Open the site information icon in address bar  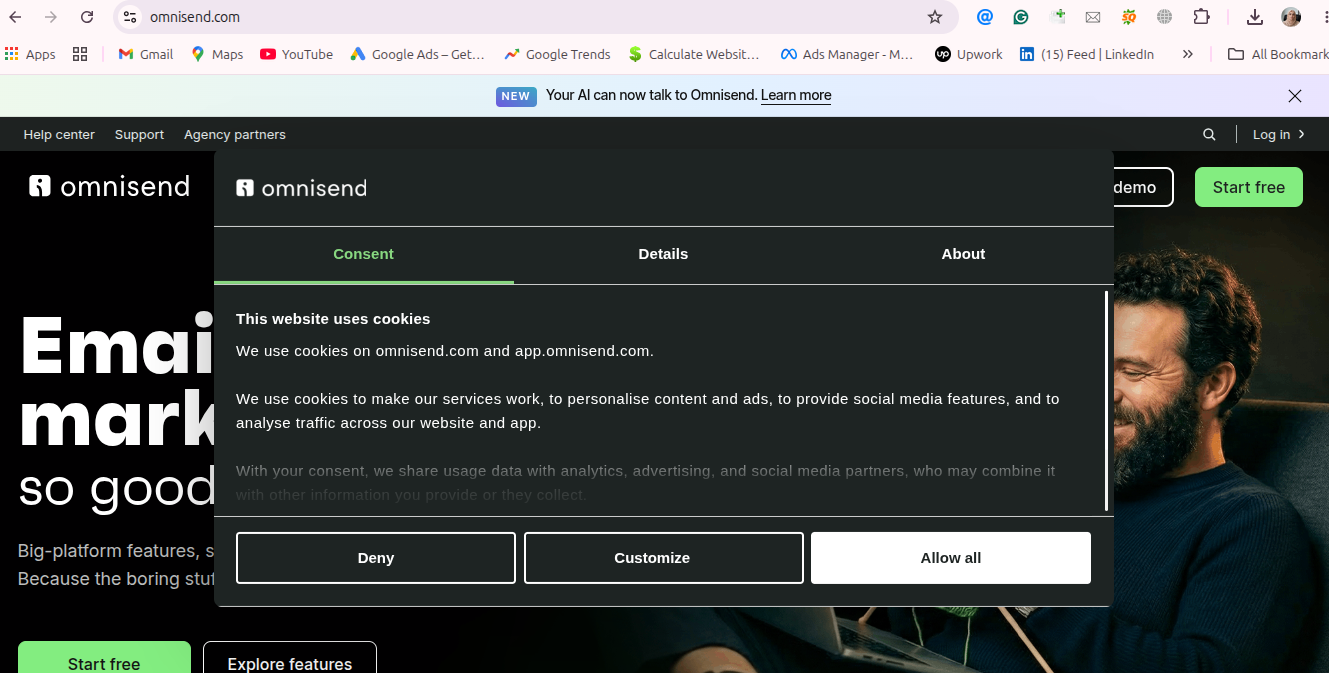130,17
